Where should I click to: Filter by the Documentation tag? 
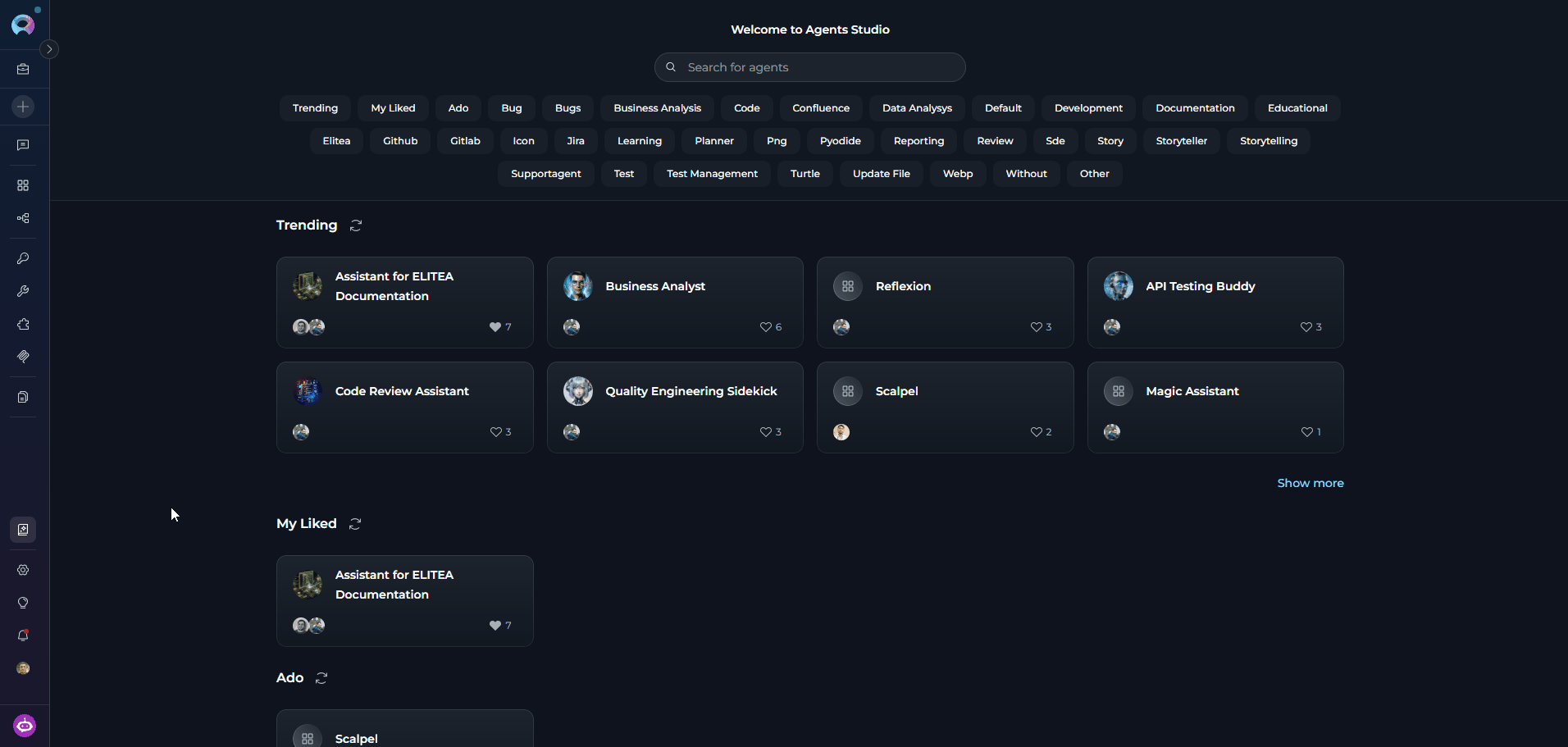pyautogui.click(x=1195, y=108)
